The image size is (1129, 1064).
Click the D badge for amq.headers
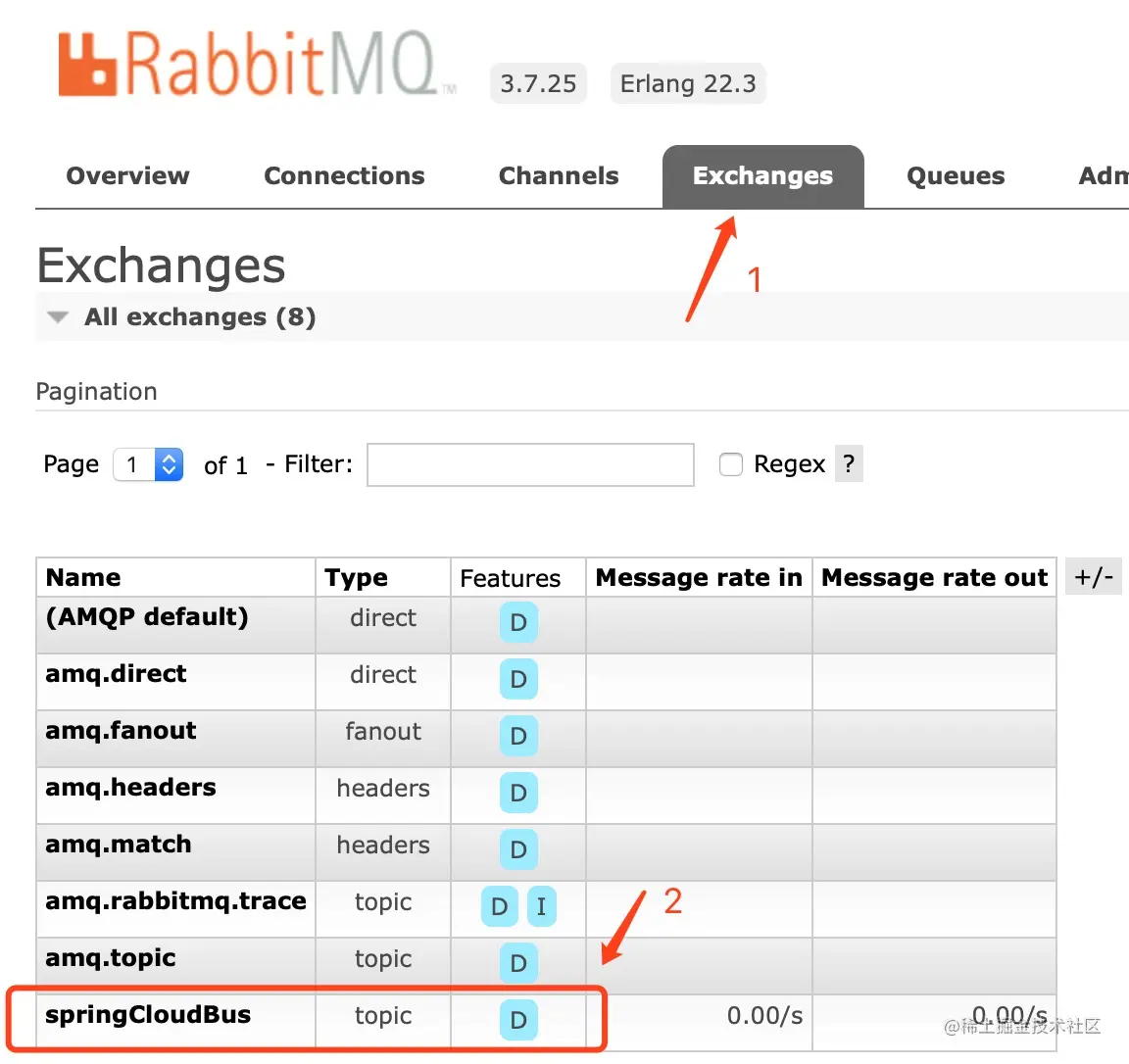click(x=518, y=793)
